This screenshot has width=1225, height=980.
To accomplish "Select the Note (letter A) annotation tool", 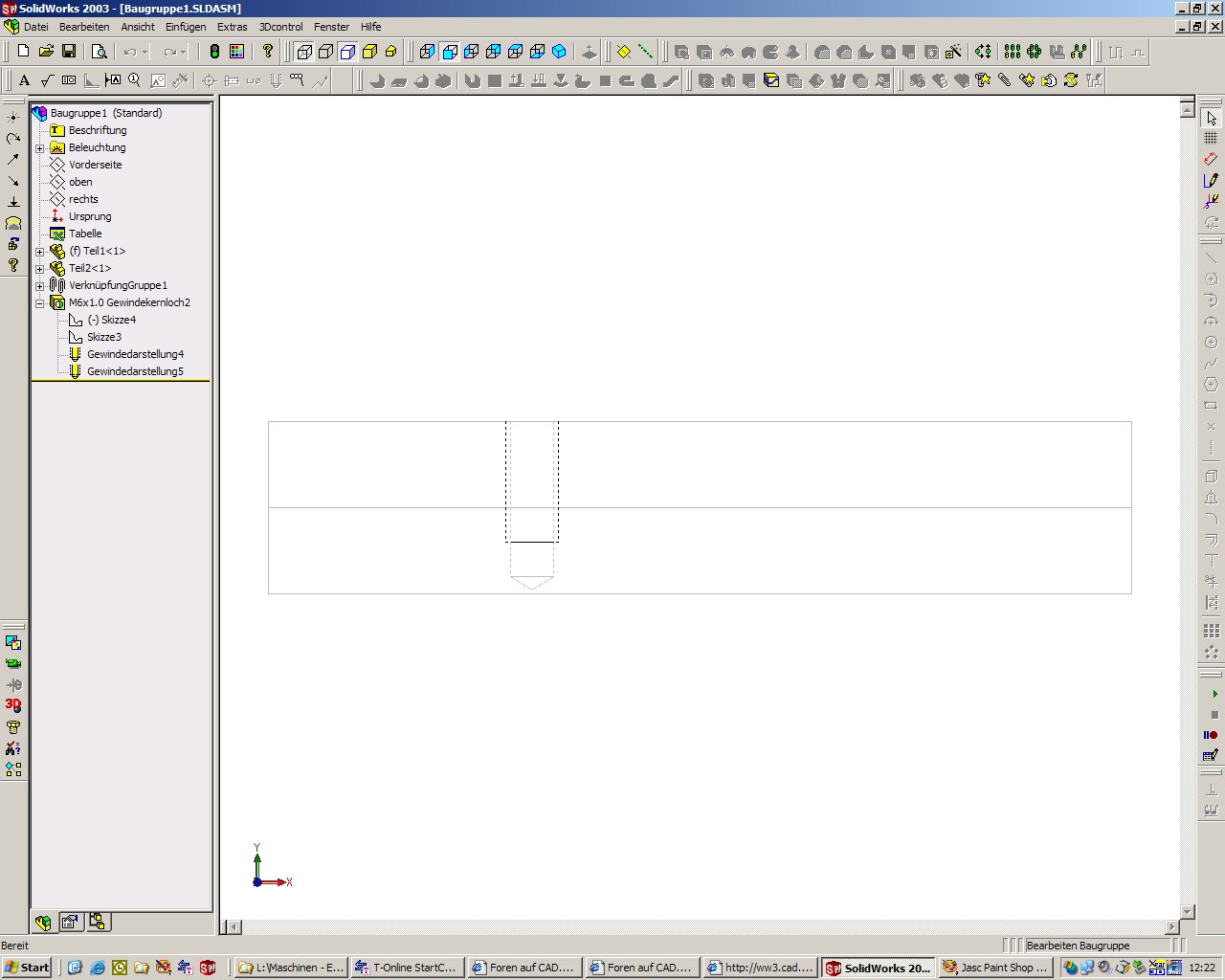I will pyautogui.click(x=25, y=81).
